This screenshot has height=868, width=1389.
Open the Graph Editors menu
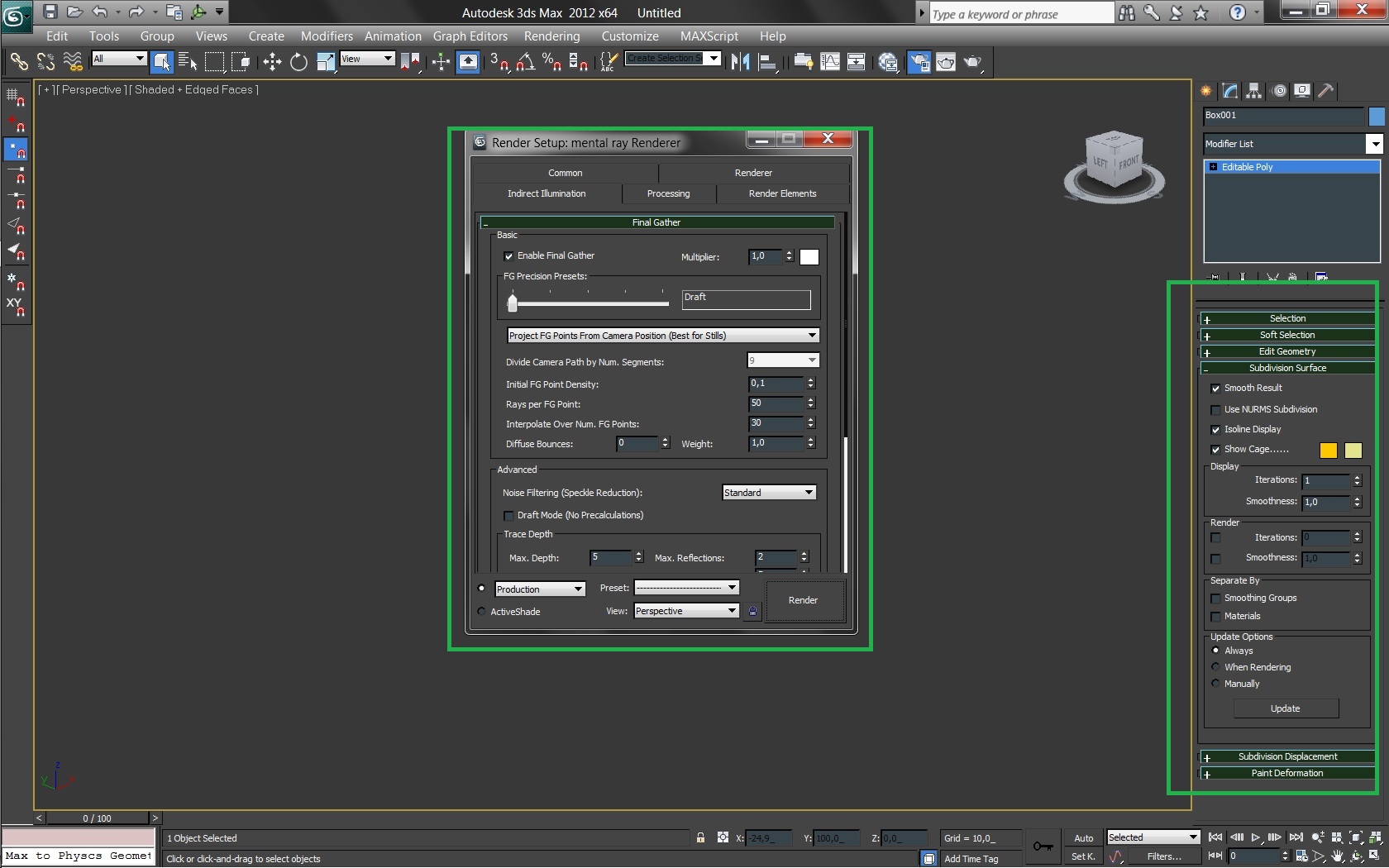pos(470,36)
